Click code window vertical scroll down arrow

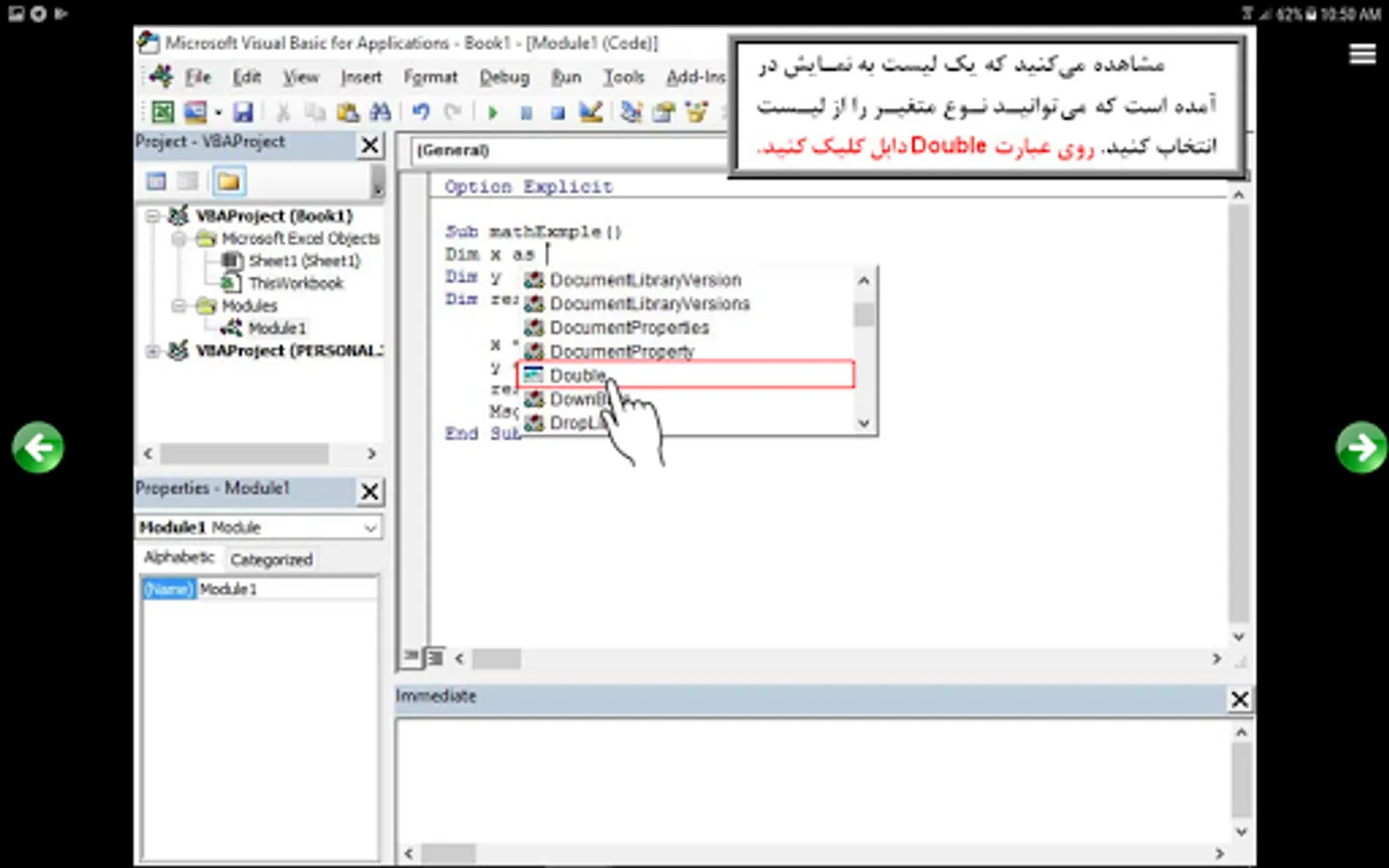pyautogui.click(x=1239, y=637)
